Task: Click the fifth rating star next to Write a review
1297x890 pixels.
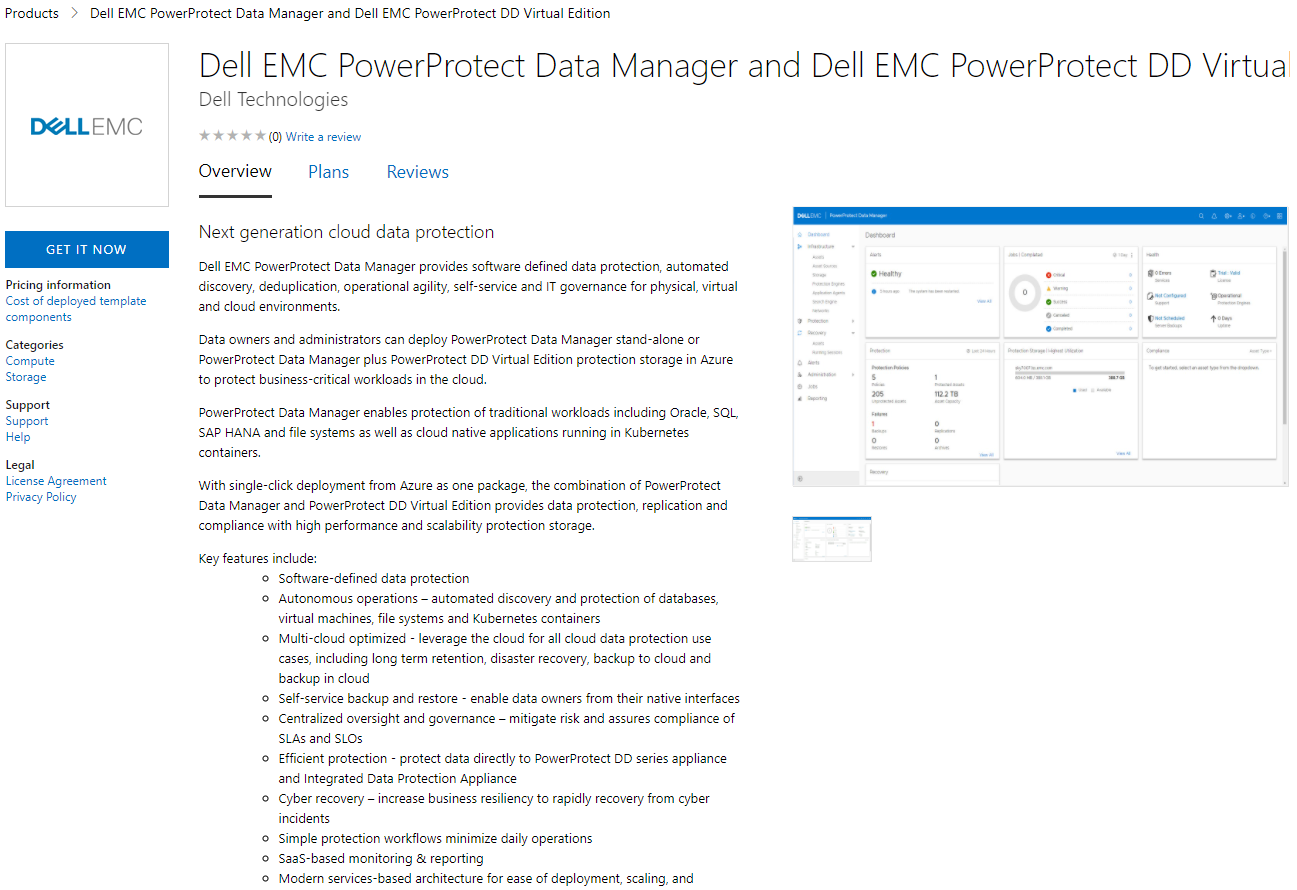Action: pyautogui.click(x=261, y=134)
